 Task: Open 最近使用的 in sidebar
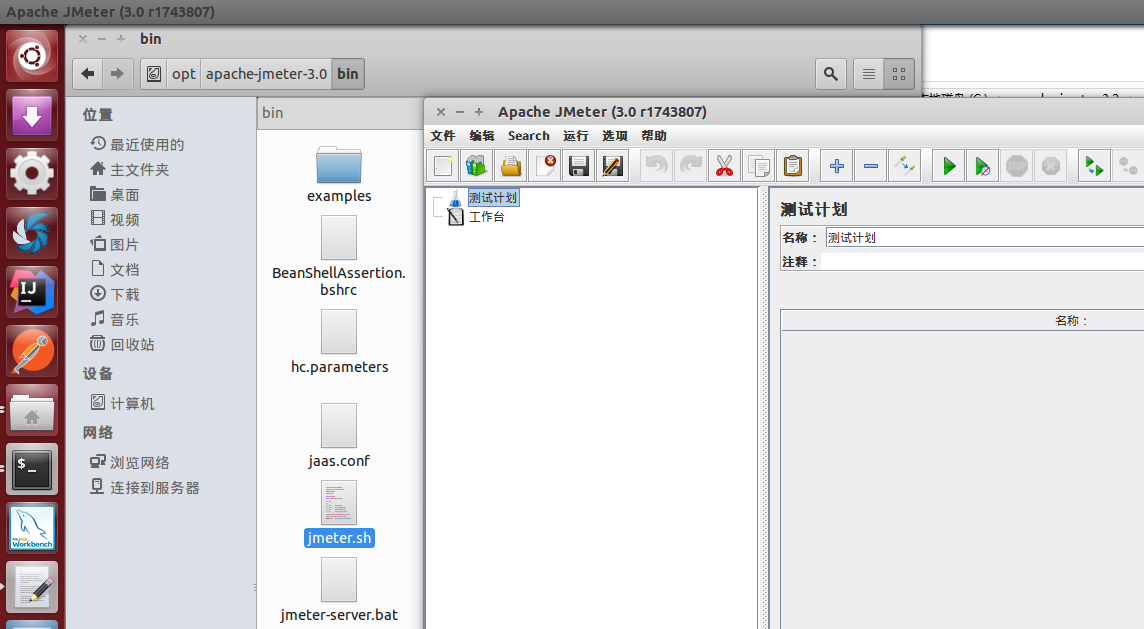(137, 144)
